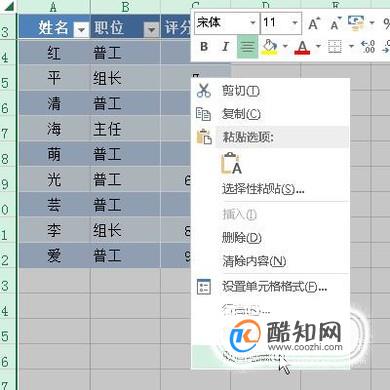Image resolution: width=390 pixels, height=390 pixels.
Task: Click the increase decimal icon
Action: [x=368, y=47]
